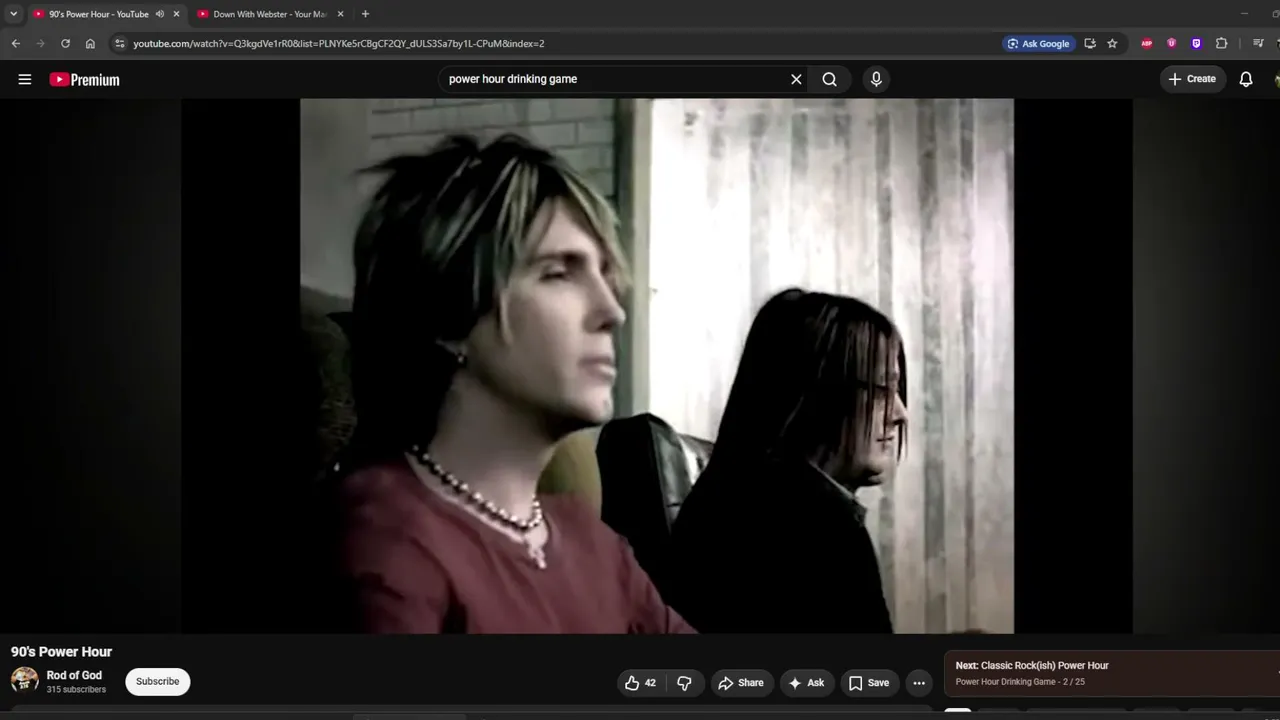The width and height of the screenshot is (1280, 720).
Task: Click the video player area
Action: (657, 366)
